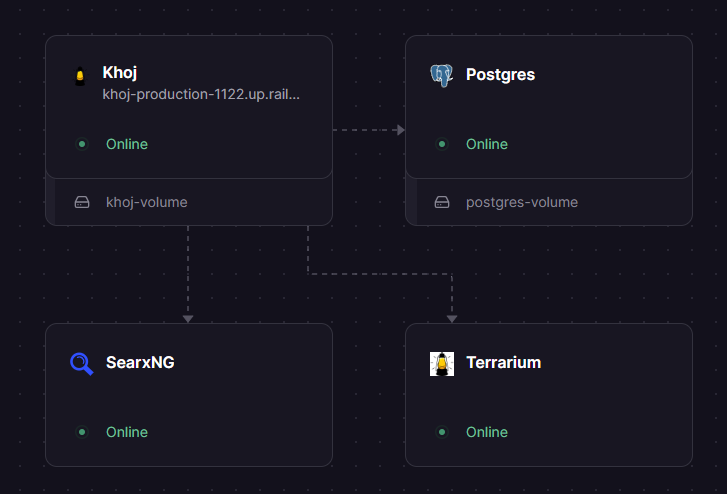Open the postgres-volume storage label
Viewport: 727px width, 494px height.
point(521,202)
